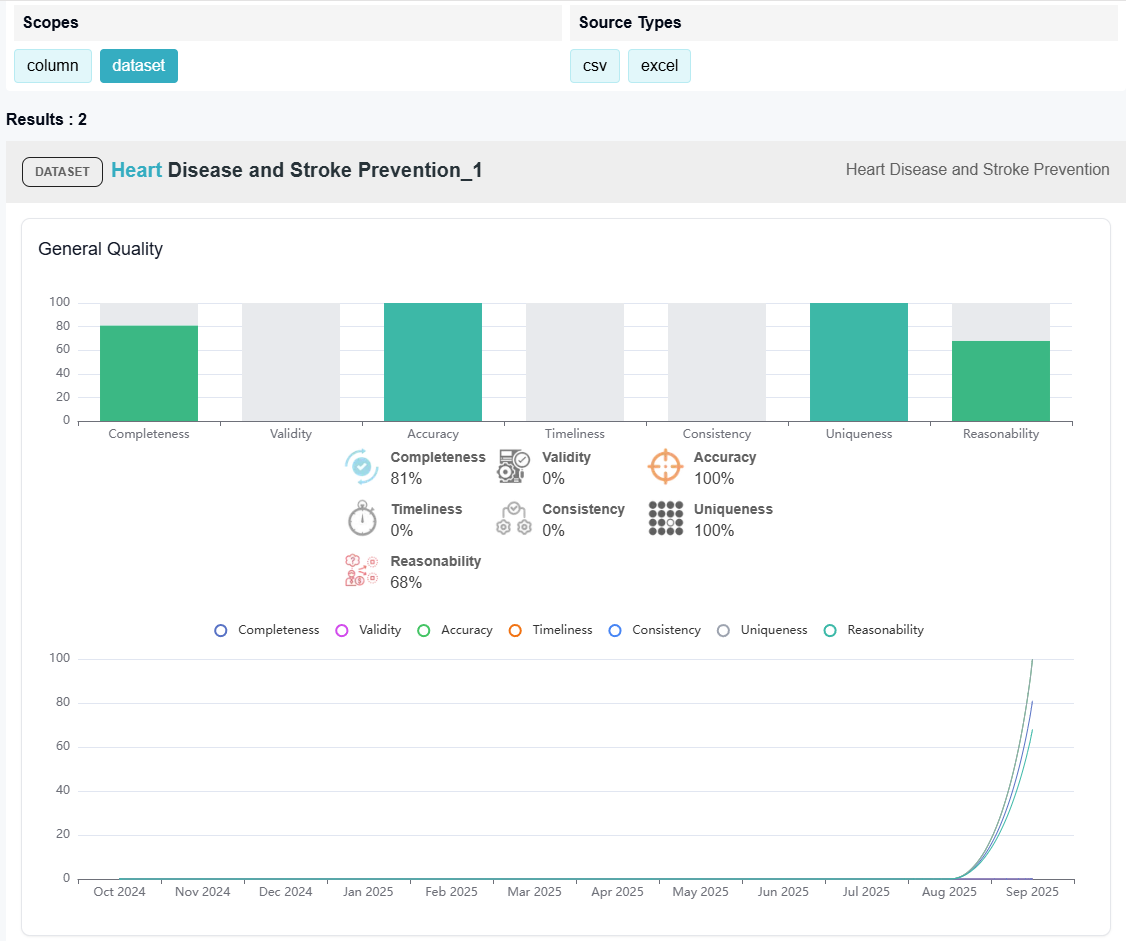
Task: Click the red Reasonability icon
Action: (x=361, y=571)
